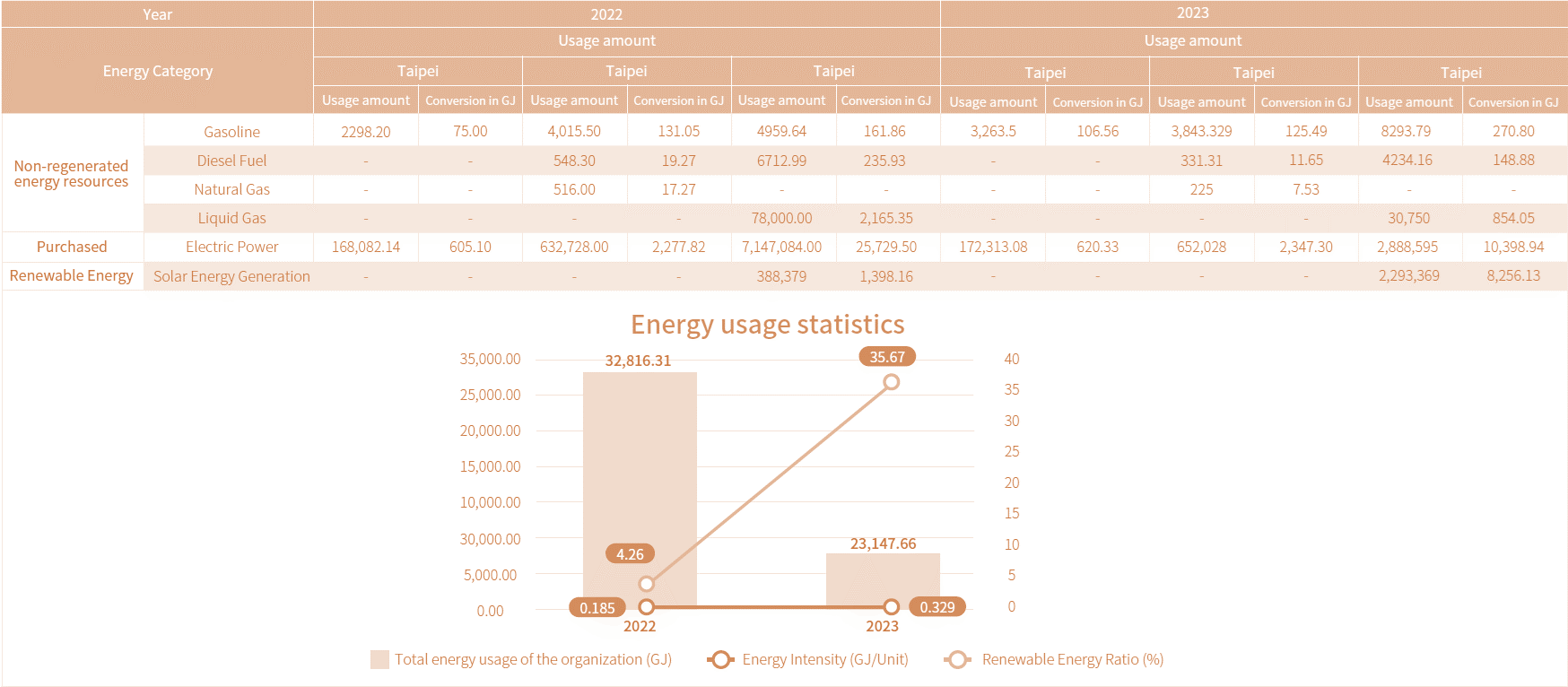Click the Renewable Energy Ratio legend marker icon
1568x687 pixels.
coord(957,660)
